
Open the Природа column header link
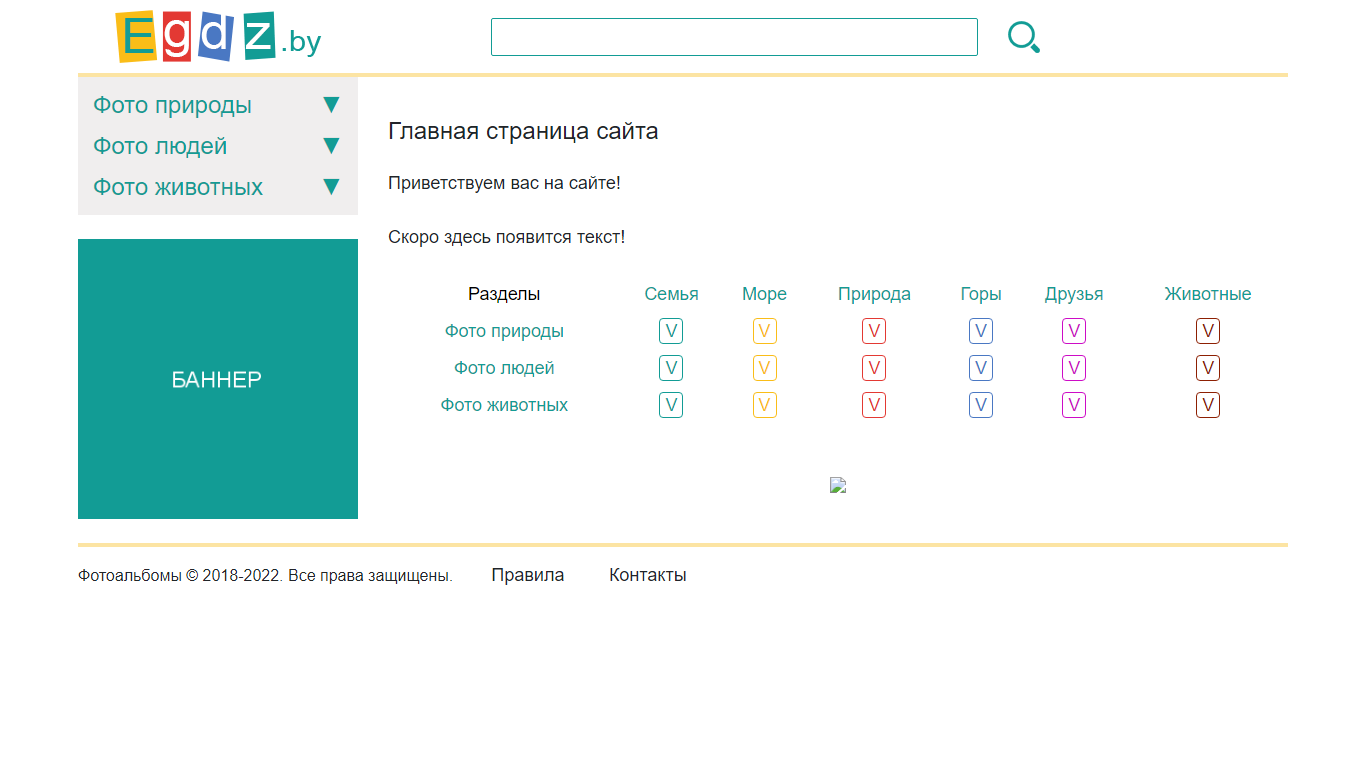click(x=874, y=294)
